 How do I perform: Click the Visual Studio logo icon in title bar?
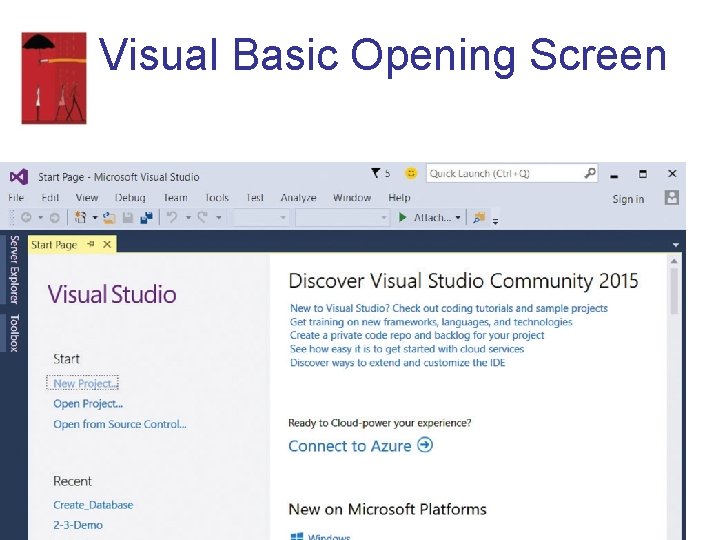click(x=19, y=177)
